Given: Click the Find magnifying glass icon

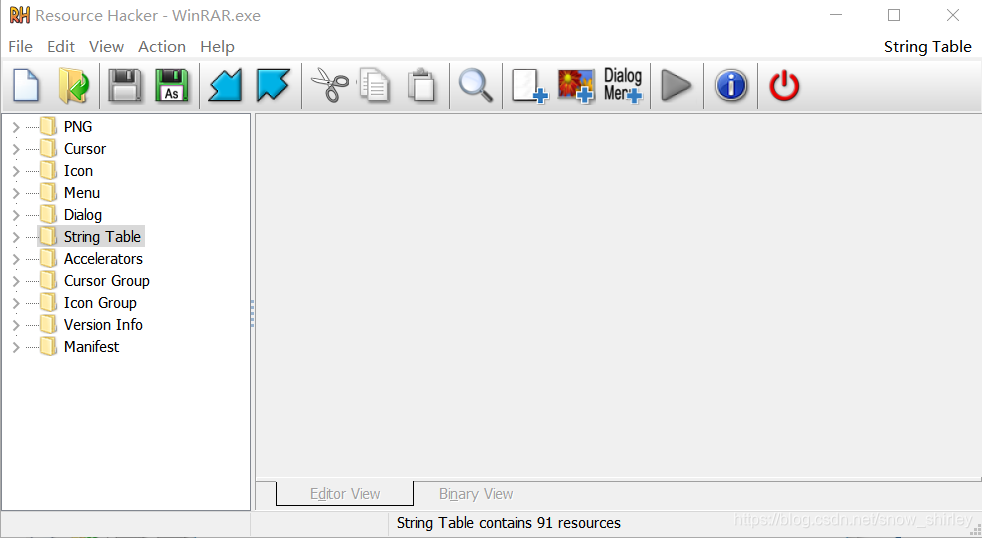Looking at the screenshot, I should [x=476, y=86].
